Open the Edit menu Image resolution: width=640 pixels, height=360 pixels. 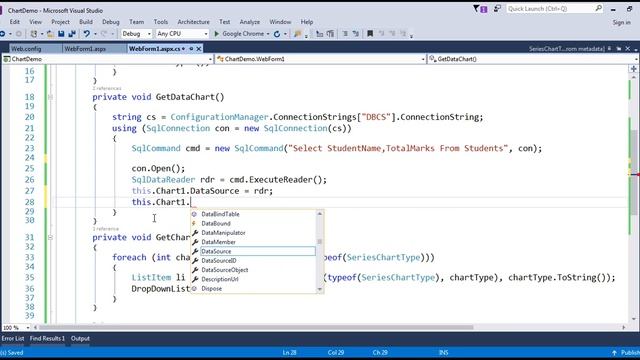coord(15,22)
